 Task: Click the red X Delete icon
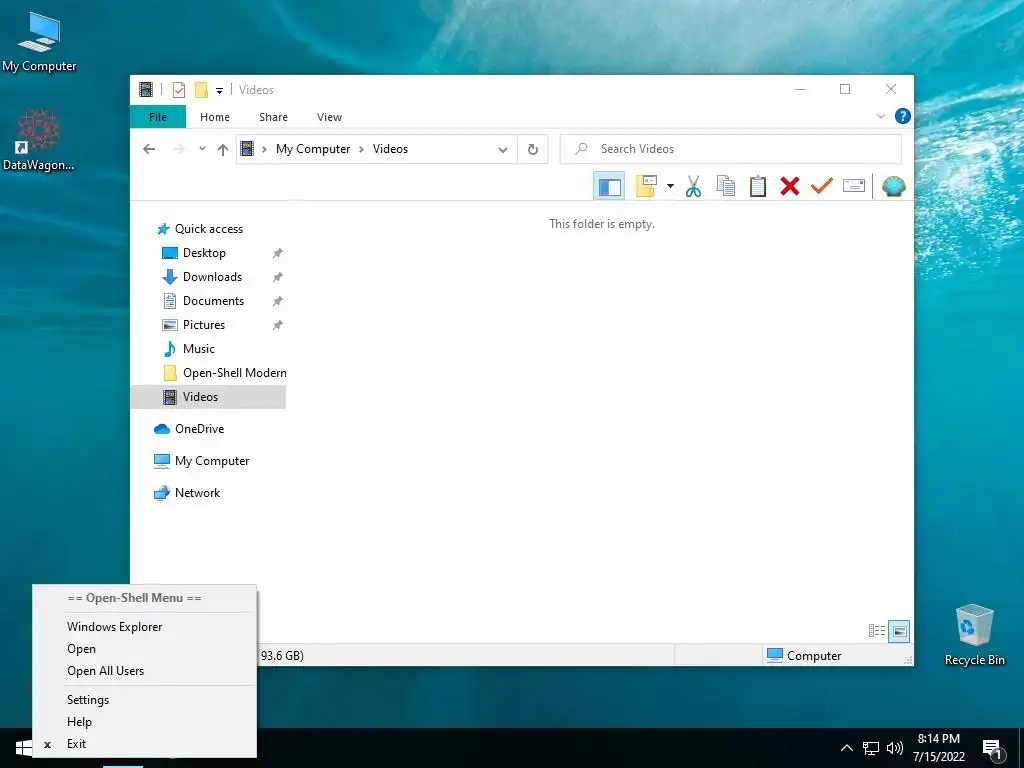click(x=790, y=186)
